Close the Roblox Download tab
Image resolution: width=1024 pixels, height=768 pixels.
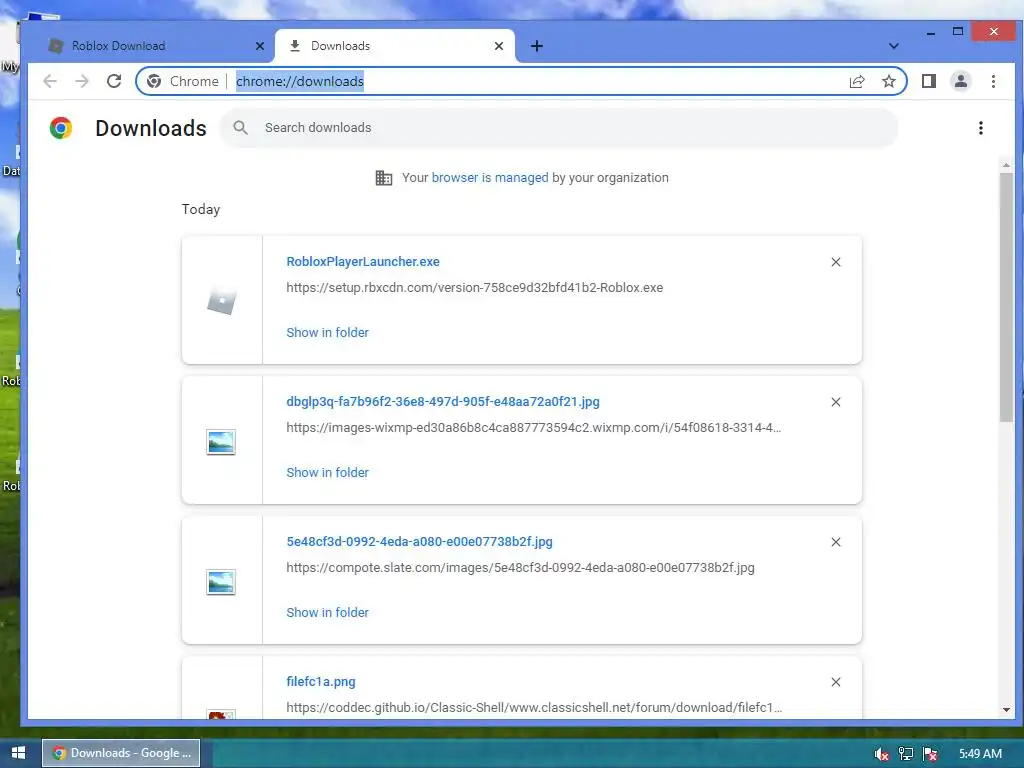[260, 46]
